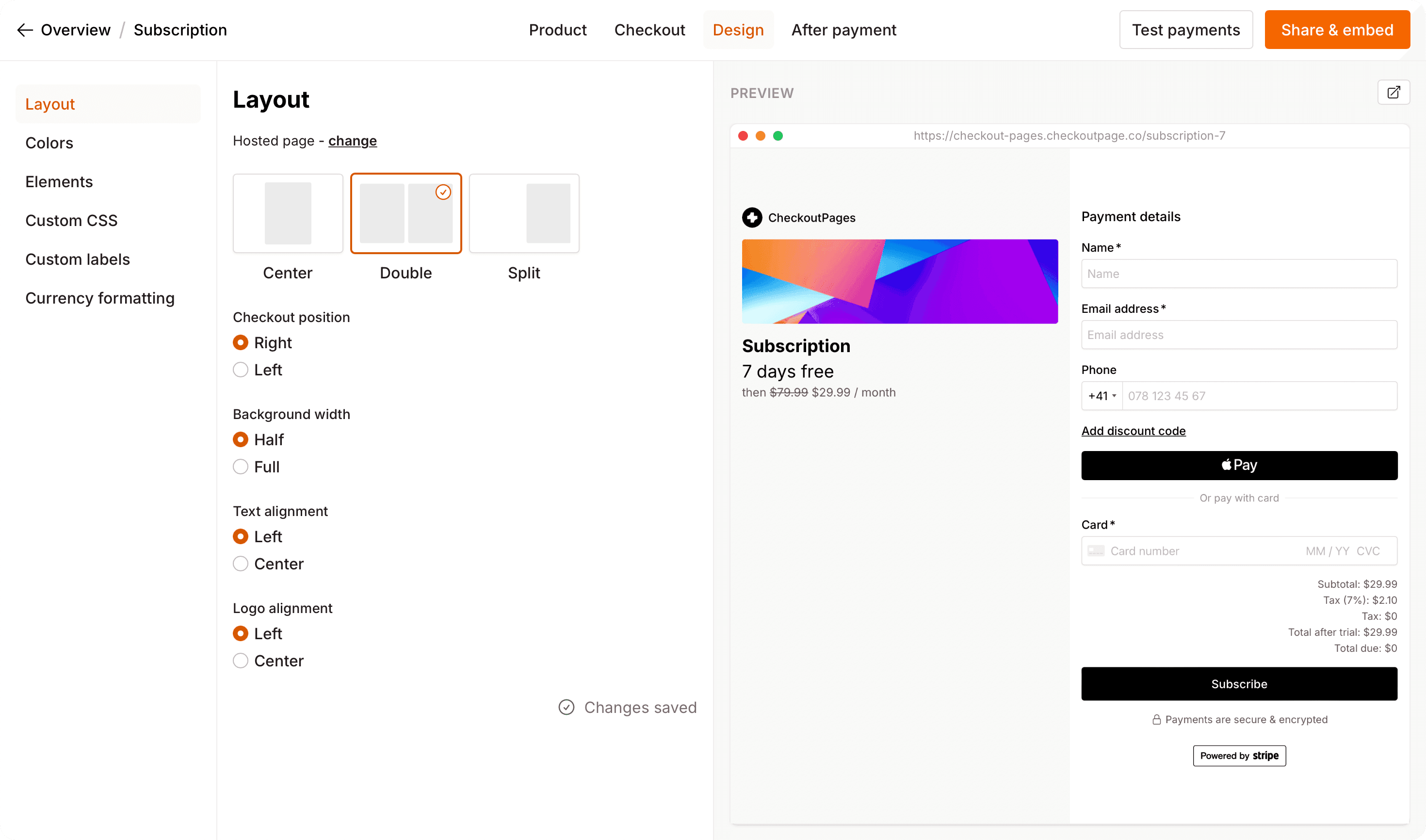Click the Changes saved checkmark icon
The height and width of the screenshot is (840, 1426).
[567, 707]
